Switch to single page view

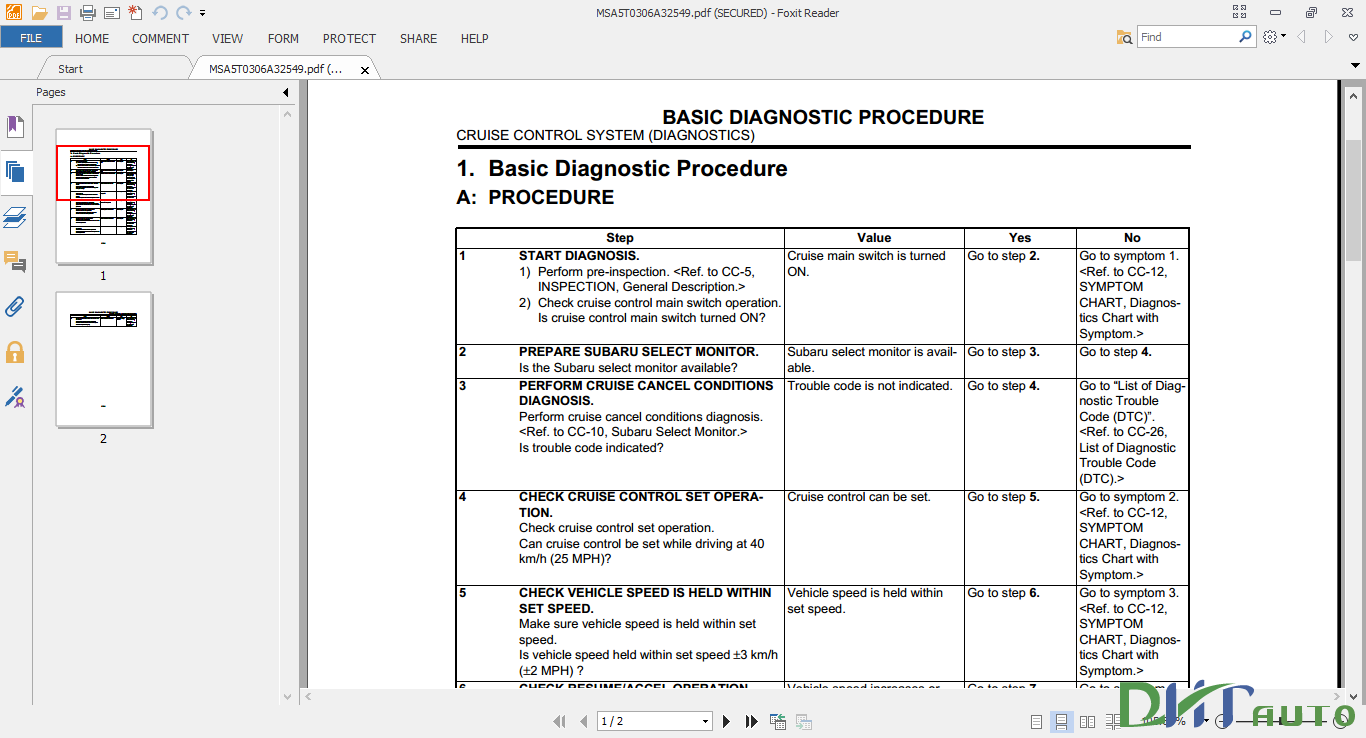point(1036,722)
